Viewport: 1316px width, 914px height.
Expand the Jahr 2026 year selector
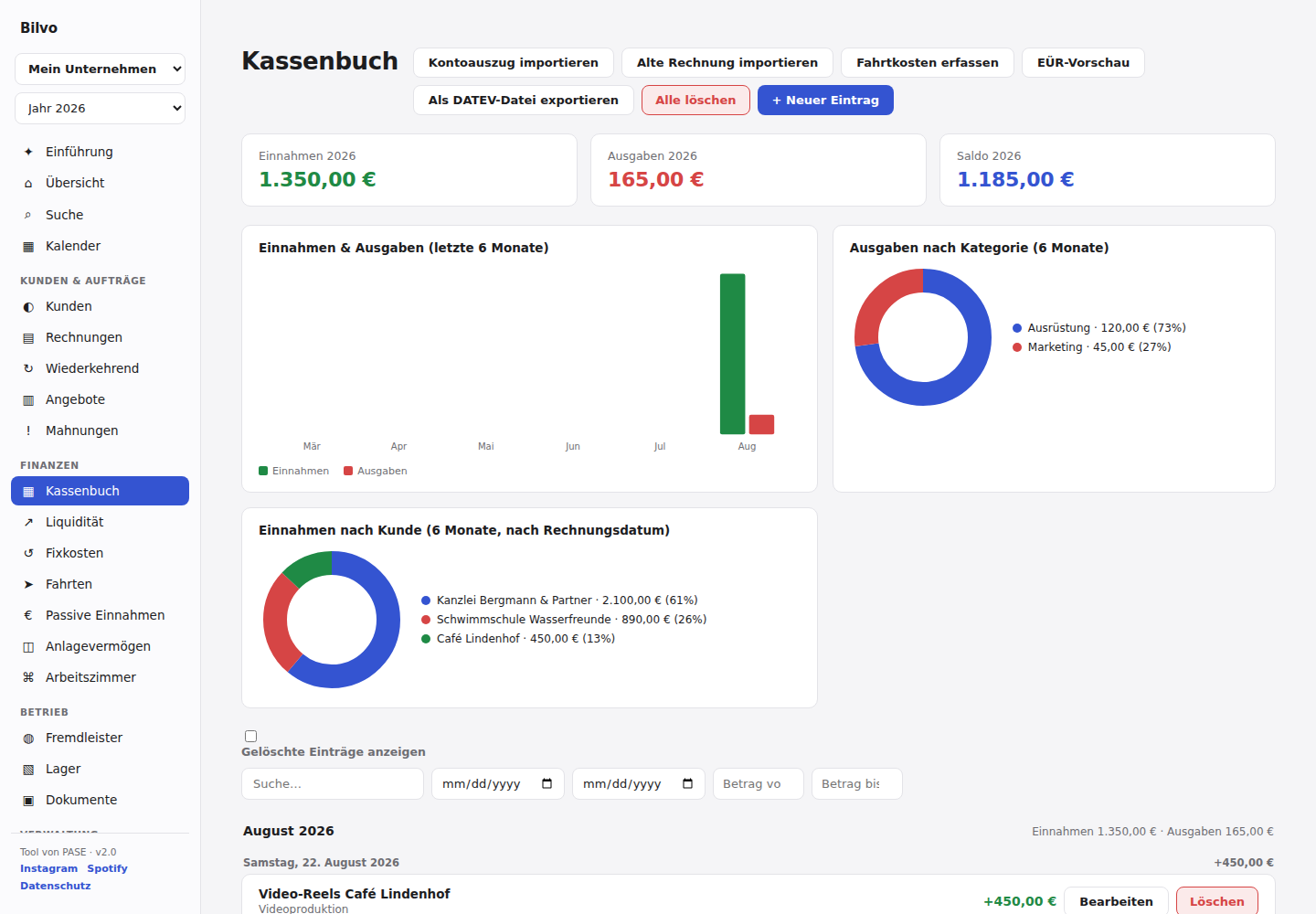pyautogui.click(x=101, y=108)
